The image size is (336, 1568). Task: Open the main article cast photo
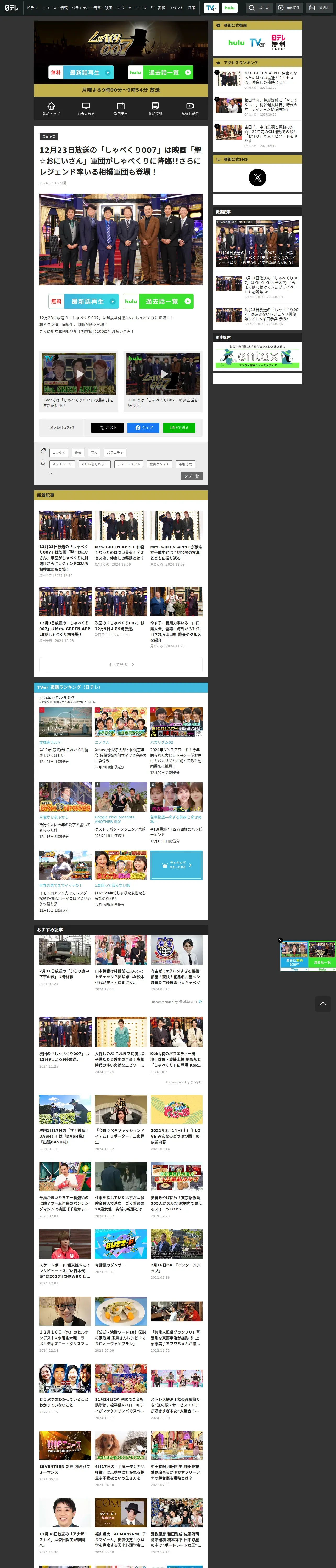(x=121, y=239)
